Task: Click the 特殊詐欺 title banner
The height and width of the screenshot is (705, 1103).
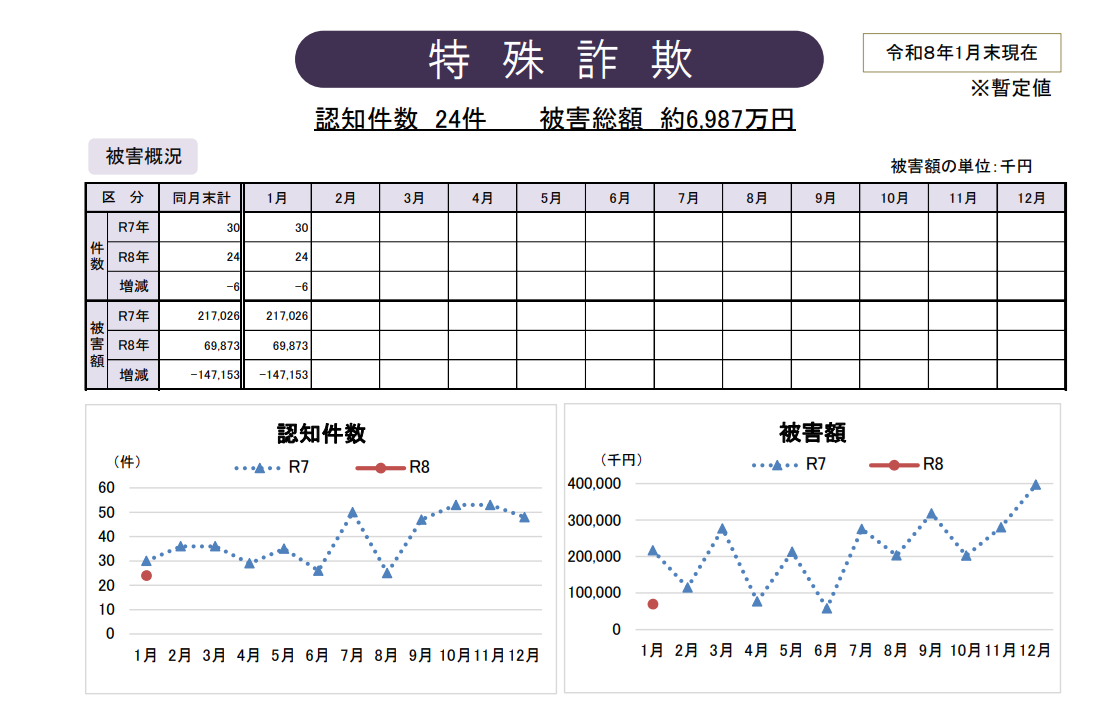Action: pyautogui.click(x=559, y=60)
